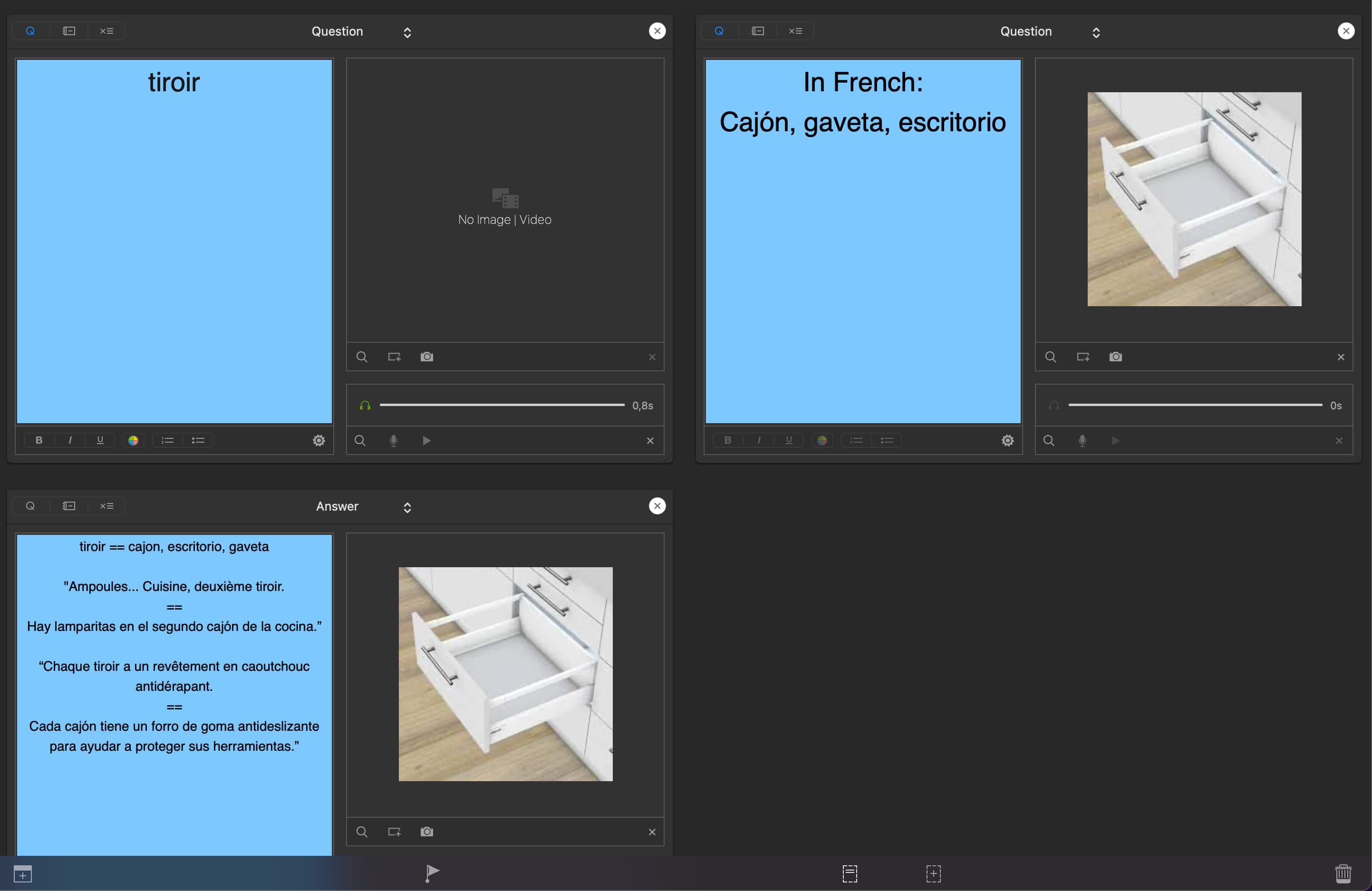The height and width of the screenshot is (891, 1372).
Task: Open the color wheel text color picker
Action: (x=134, y=440)
